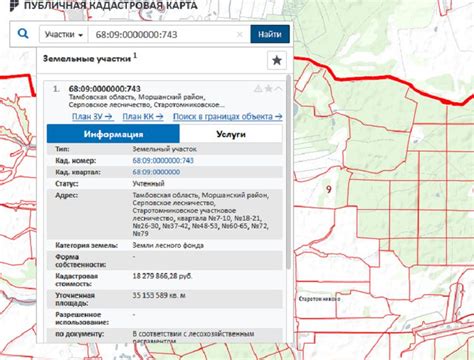Clear the search field with the X
474x360 pixels.
[x=240, y=34]
